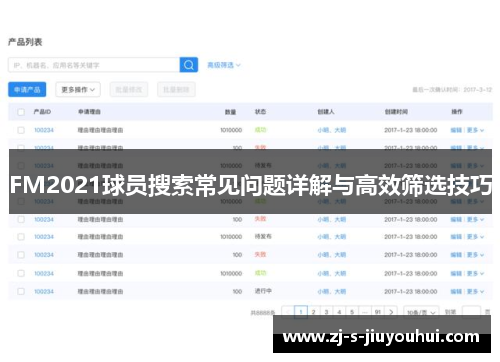Click the 状态 column header
The image size is (500, 362).
260,112
